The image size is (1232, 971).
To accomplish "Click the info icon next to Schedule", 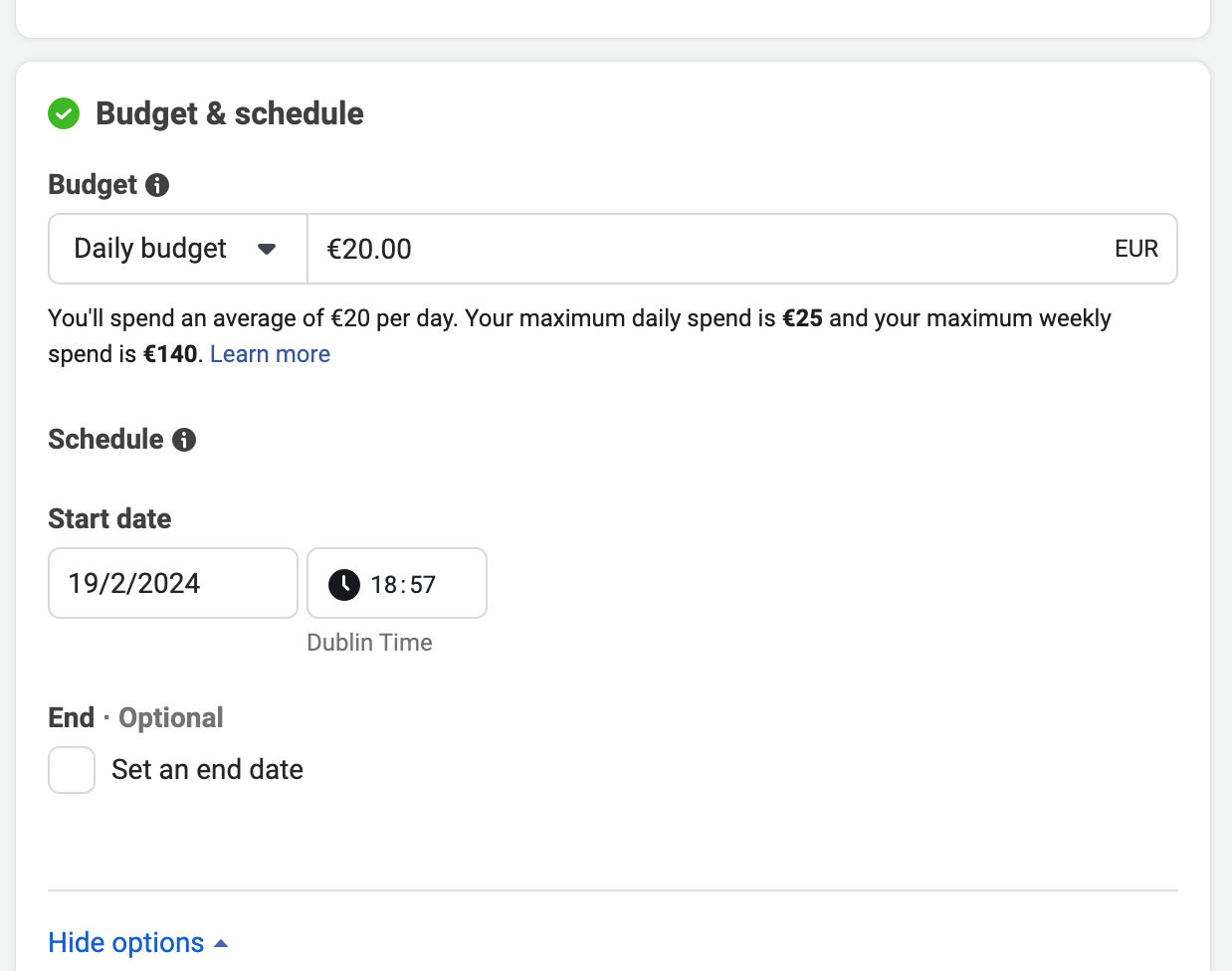I will point(184,440).
